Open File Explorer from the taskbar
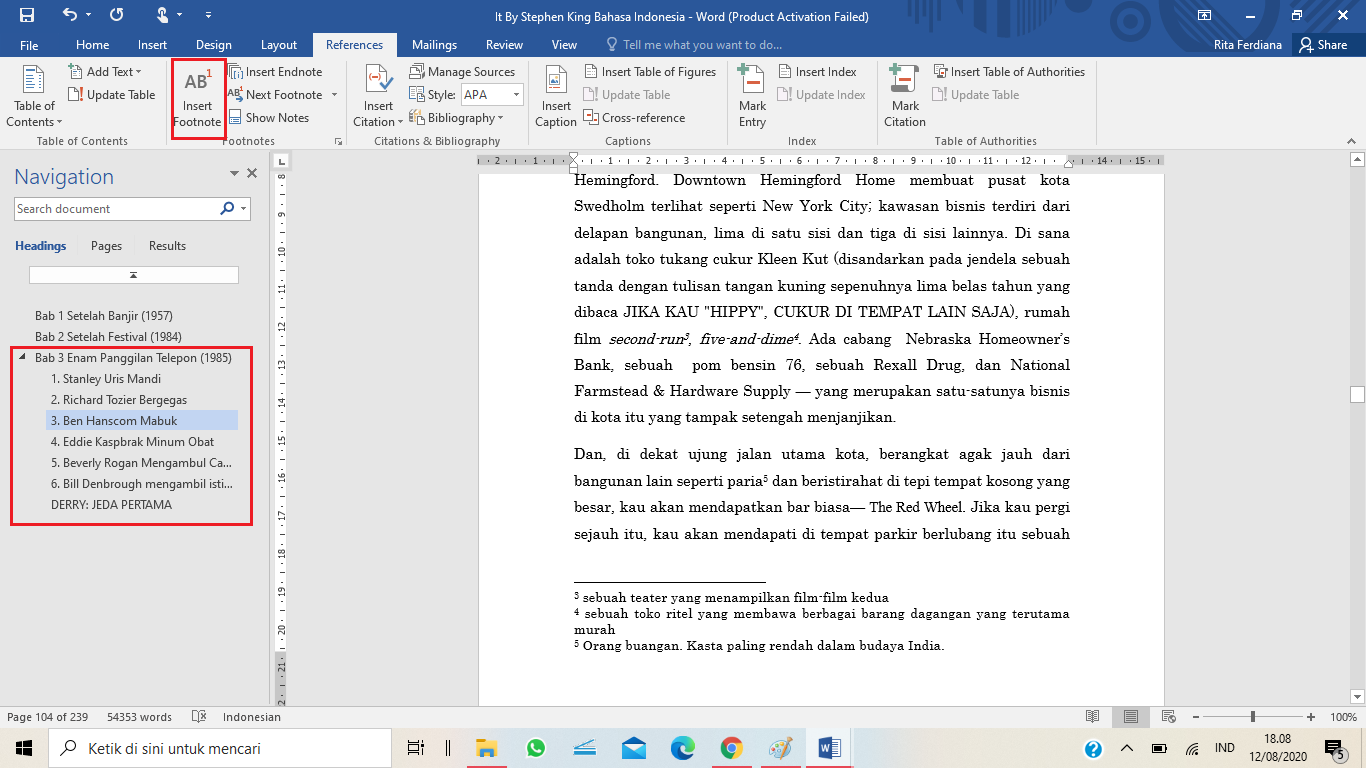This screenshot has height=768, width=1366. coord(486,748)
